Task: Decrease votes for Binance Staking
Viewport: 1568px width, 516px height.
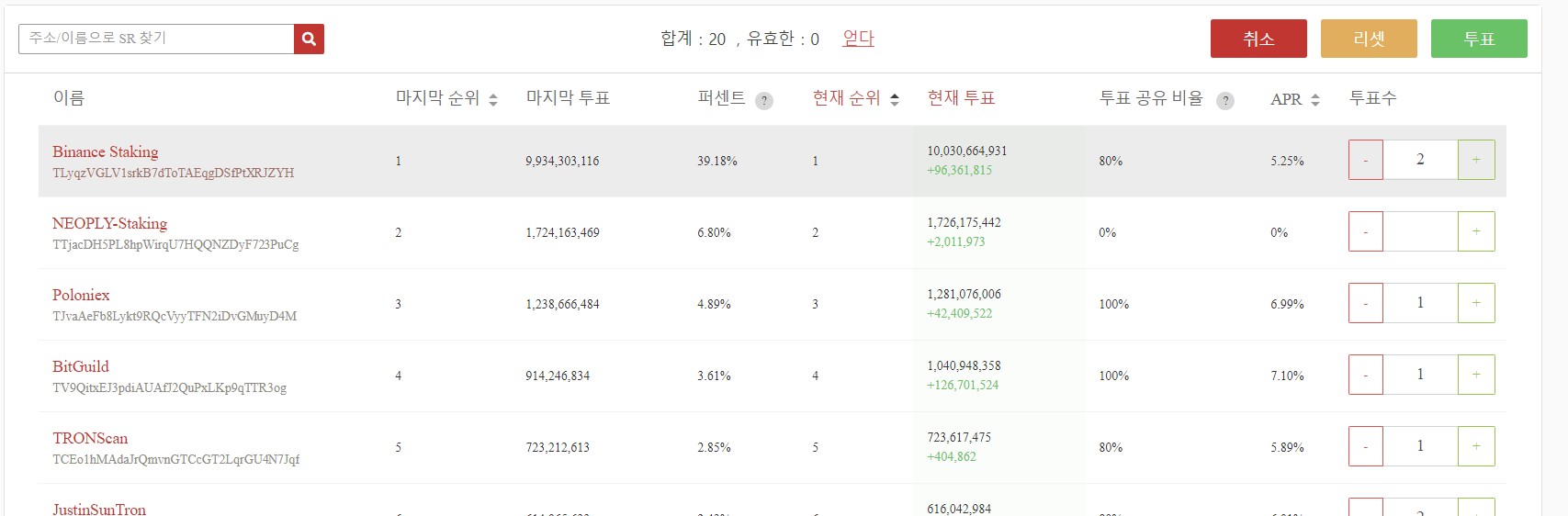Action: point(1366,160)
